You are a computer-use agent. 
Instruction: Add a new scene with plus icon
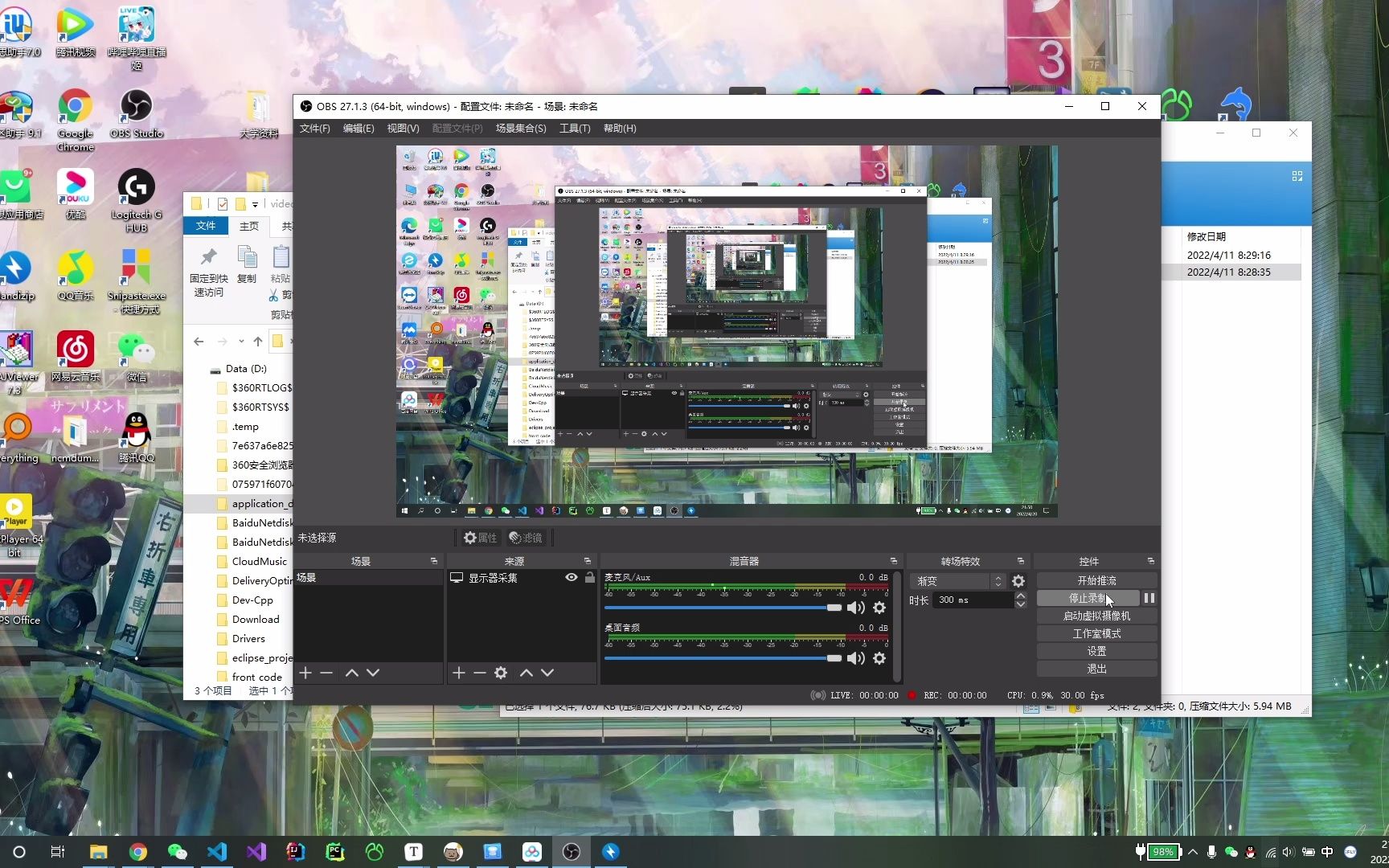click(305, 673)
